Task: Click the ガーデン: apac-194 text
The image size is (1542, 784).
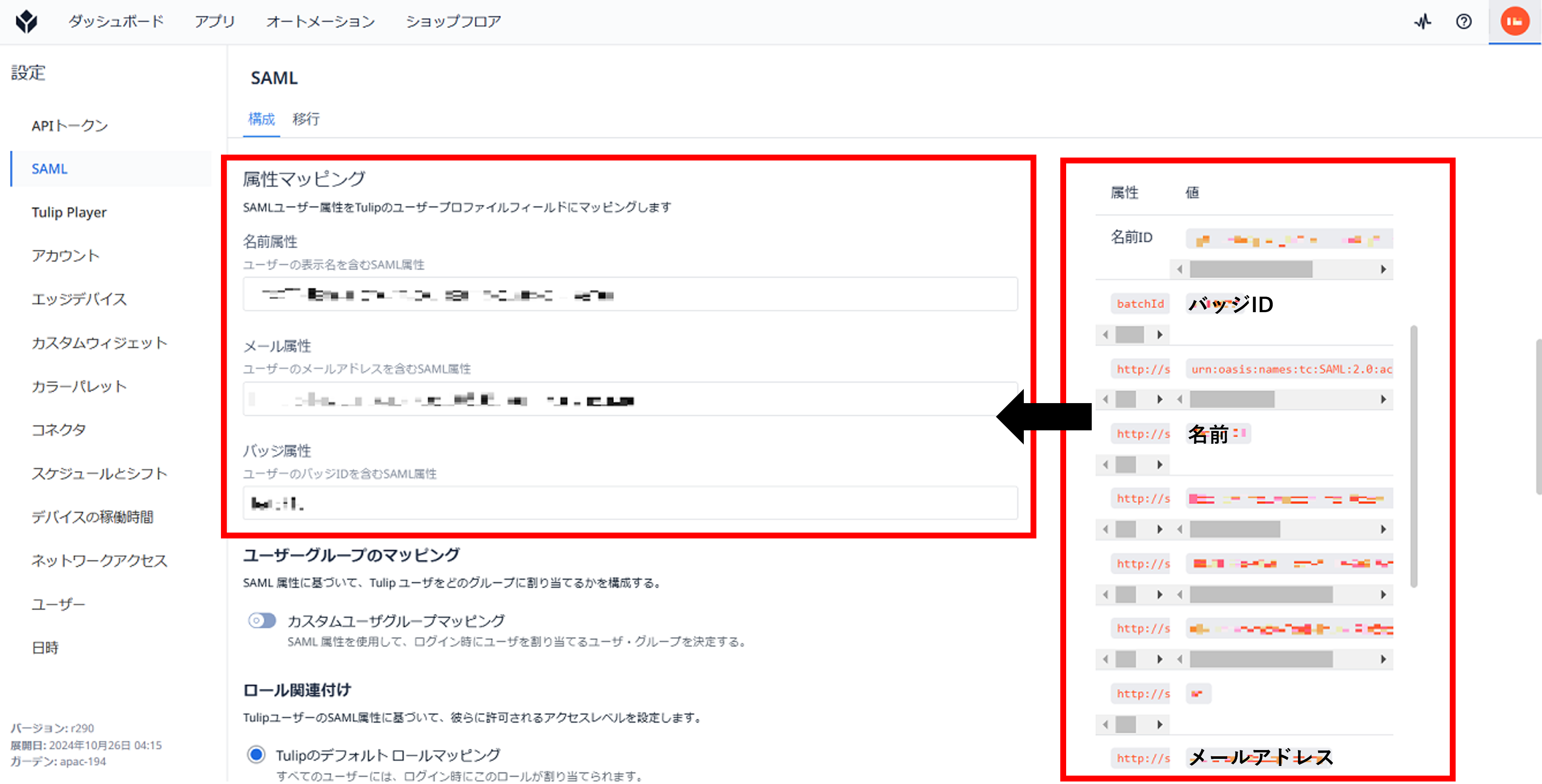Action: coord(58,762)
